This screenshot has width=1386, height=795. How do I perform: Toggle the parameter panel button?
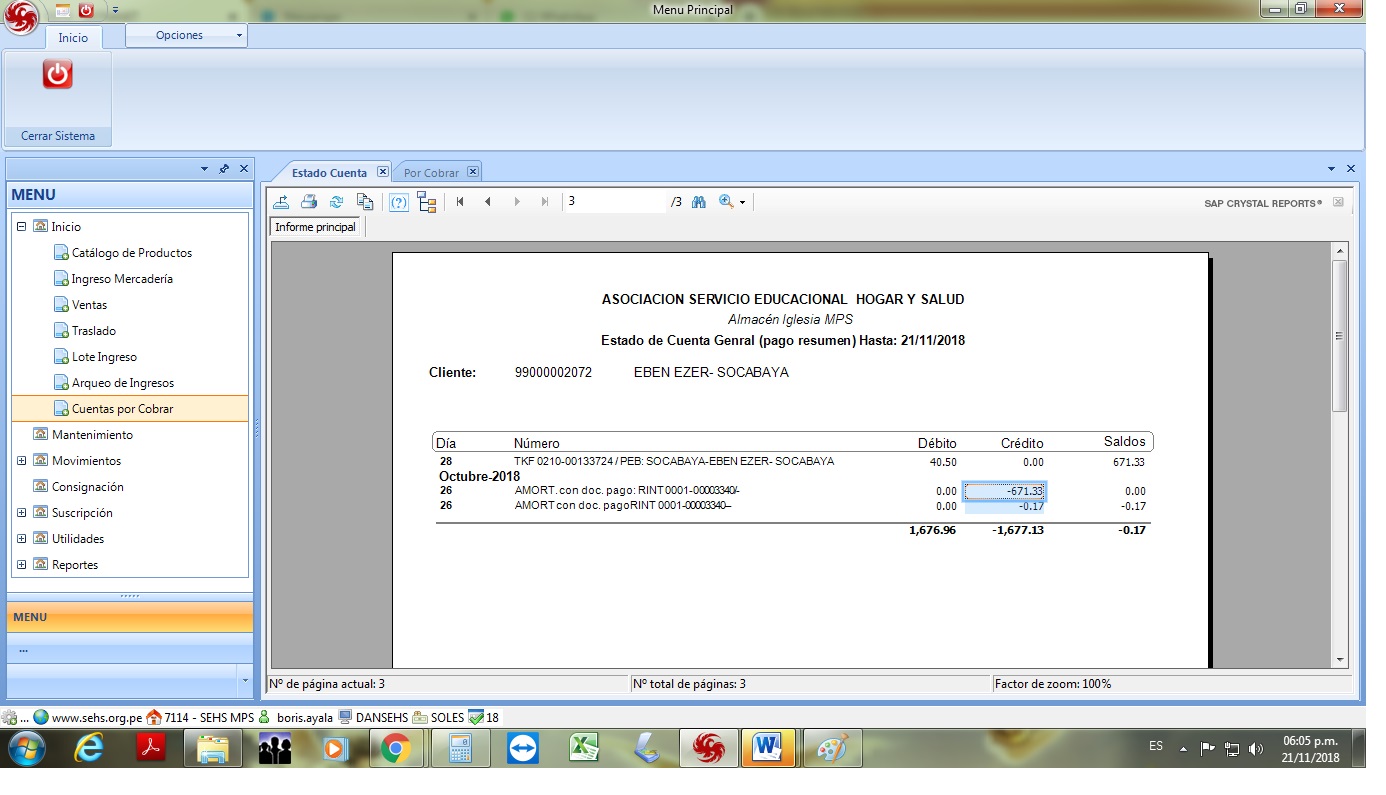(x=399, y=202)
